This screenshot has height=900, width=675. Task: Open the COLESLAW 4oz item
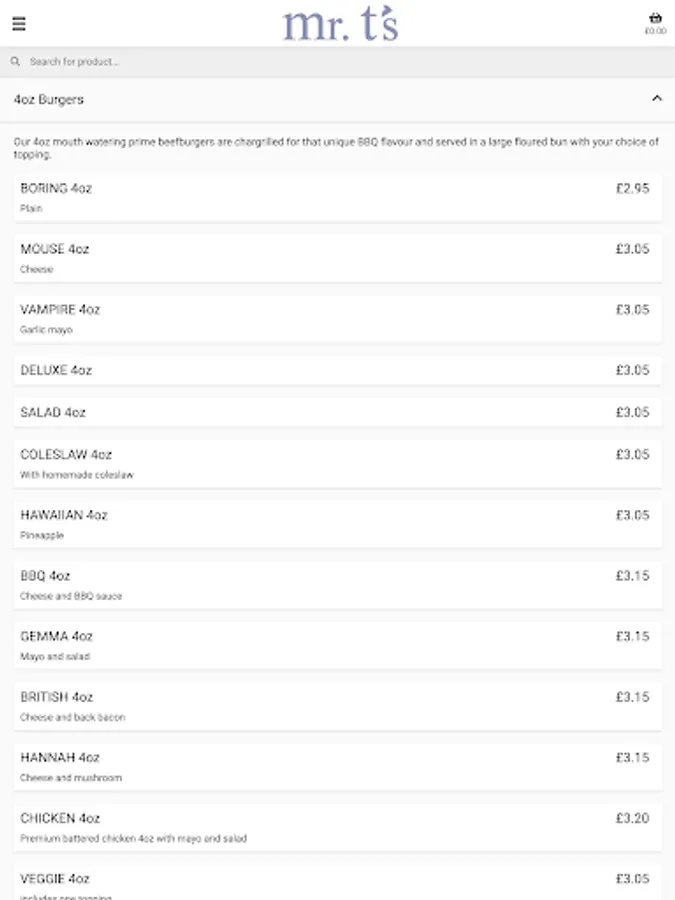tap(337, 463)
